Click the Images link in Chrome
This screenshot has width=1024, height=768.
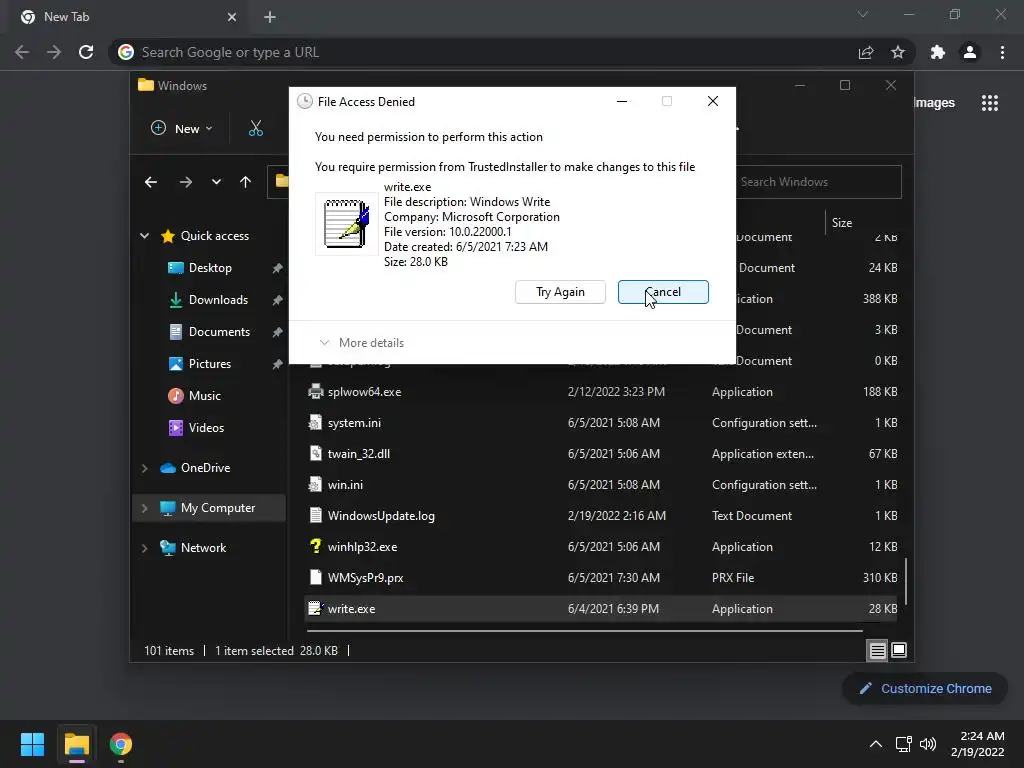[x=934, y=103]
